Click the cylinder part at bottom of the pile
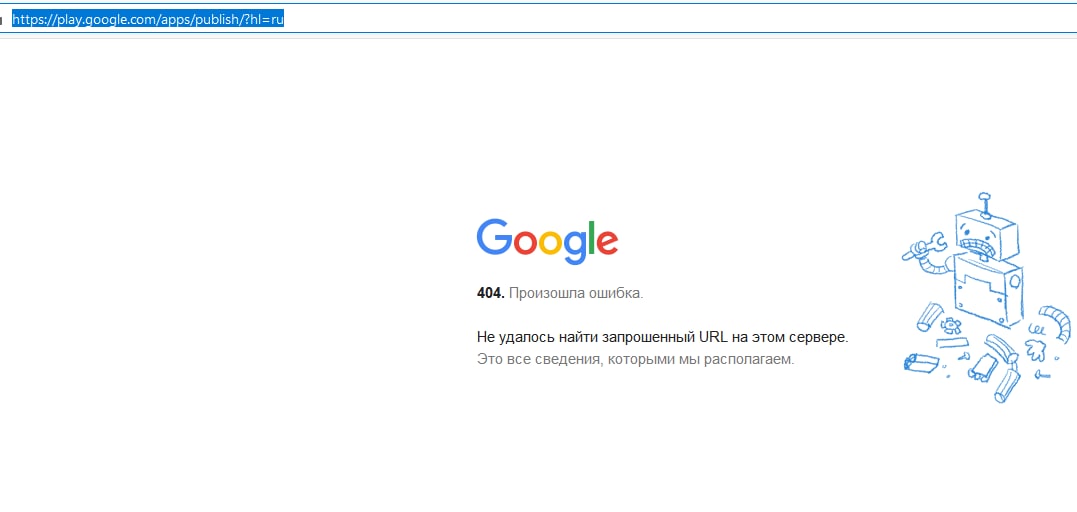 click(1007, 385)
